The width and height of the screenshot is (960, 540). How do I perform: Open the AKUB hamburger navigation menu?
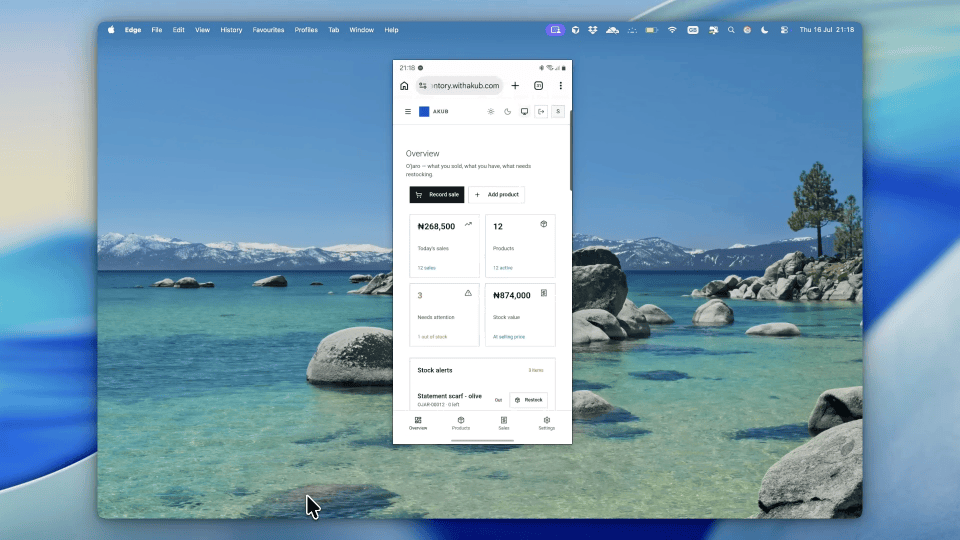point(408,111)
